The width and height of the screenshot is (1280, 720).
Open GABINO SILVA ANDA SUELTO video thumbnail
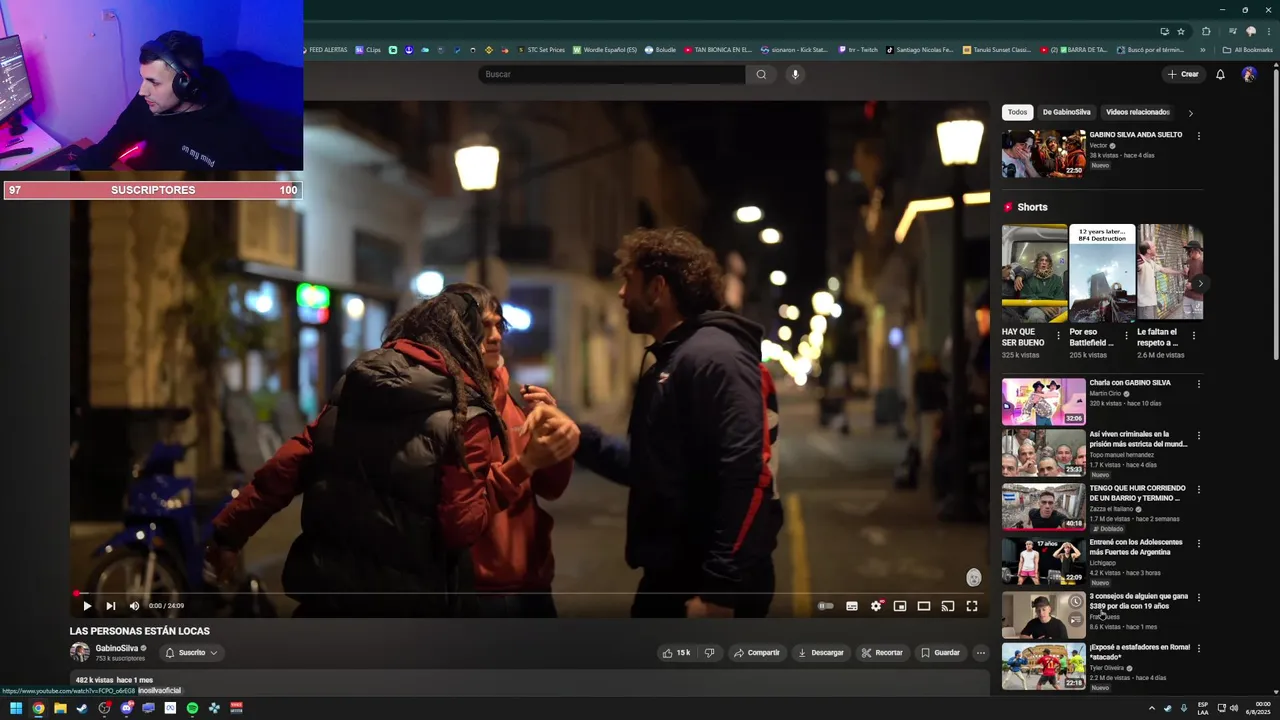click(1043, 153)
